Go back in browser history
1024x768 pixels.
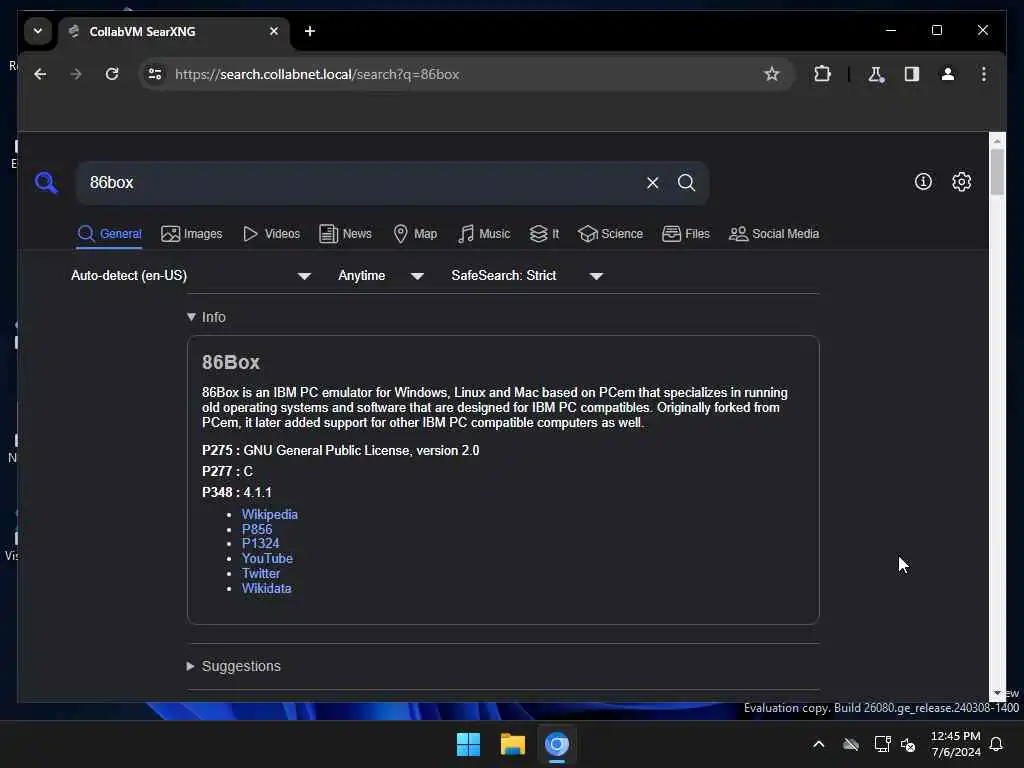(40, 74)
